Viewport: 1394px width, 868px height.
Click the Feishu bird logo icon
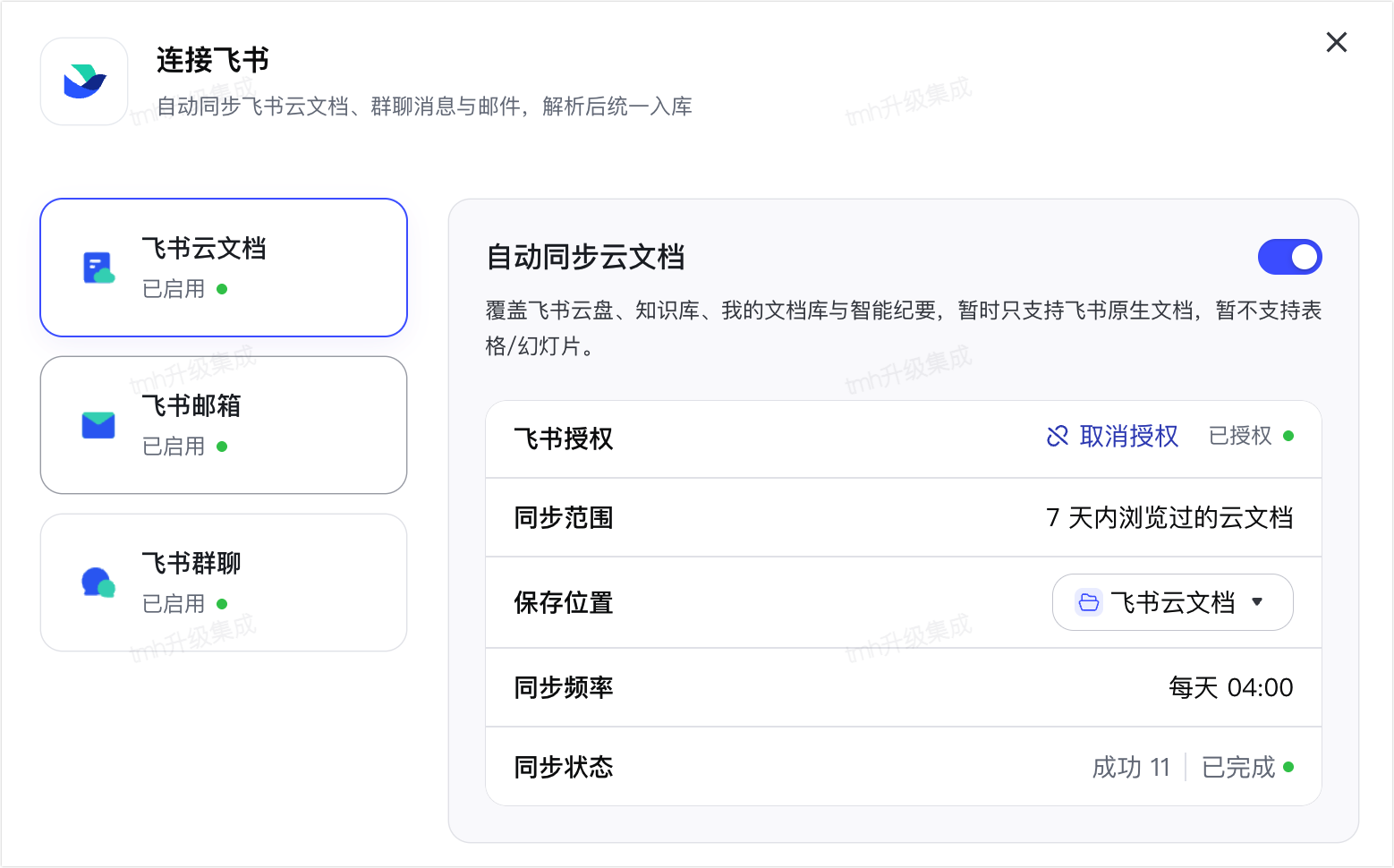84,81
